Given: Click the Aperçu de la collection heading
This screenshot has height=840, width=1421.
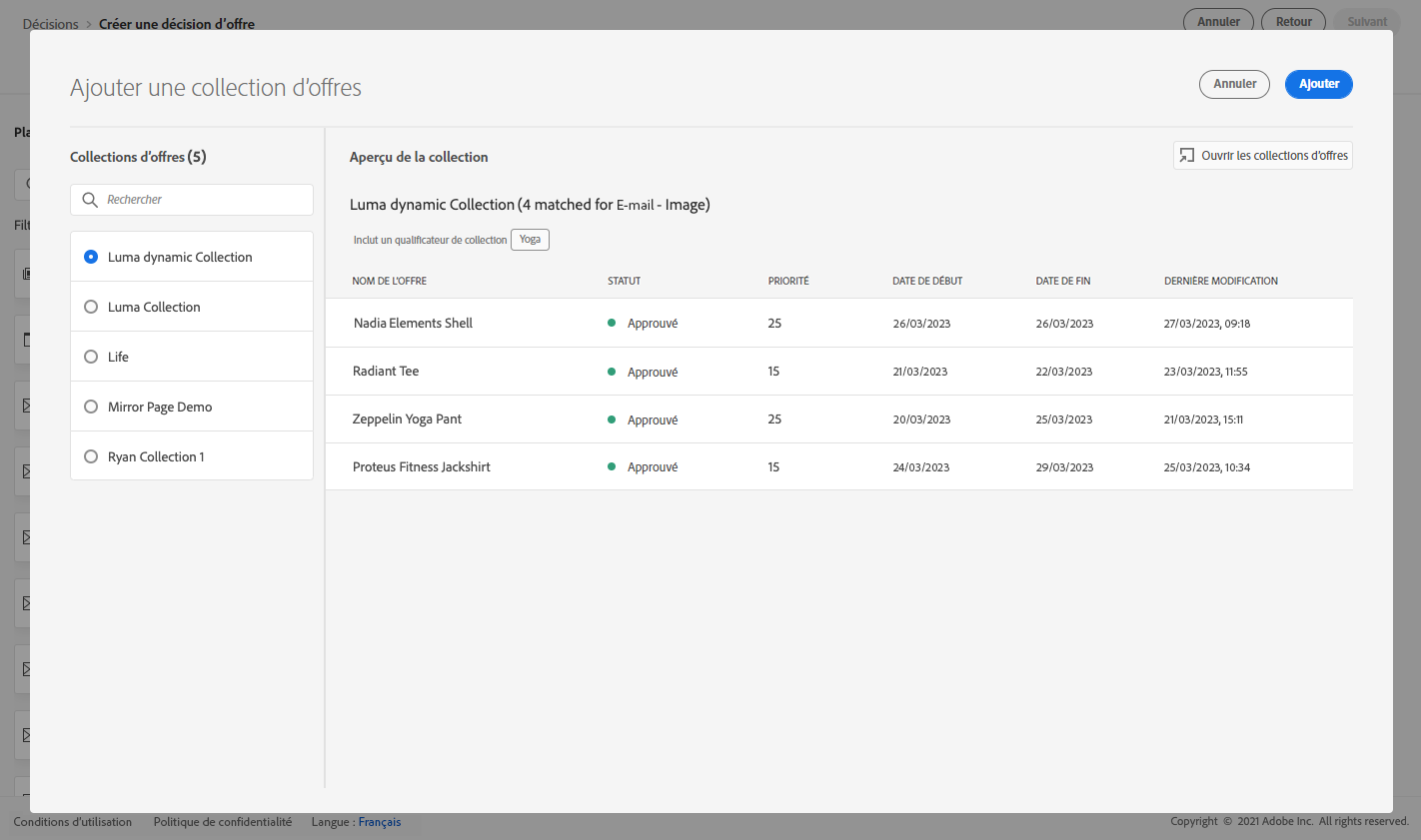Looking at the screenshot, I should click(419, 157).
